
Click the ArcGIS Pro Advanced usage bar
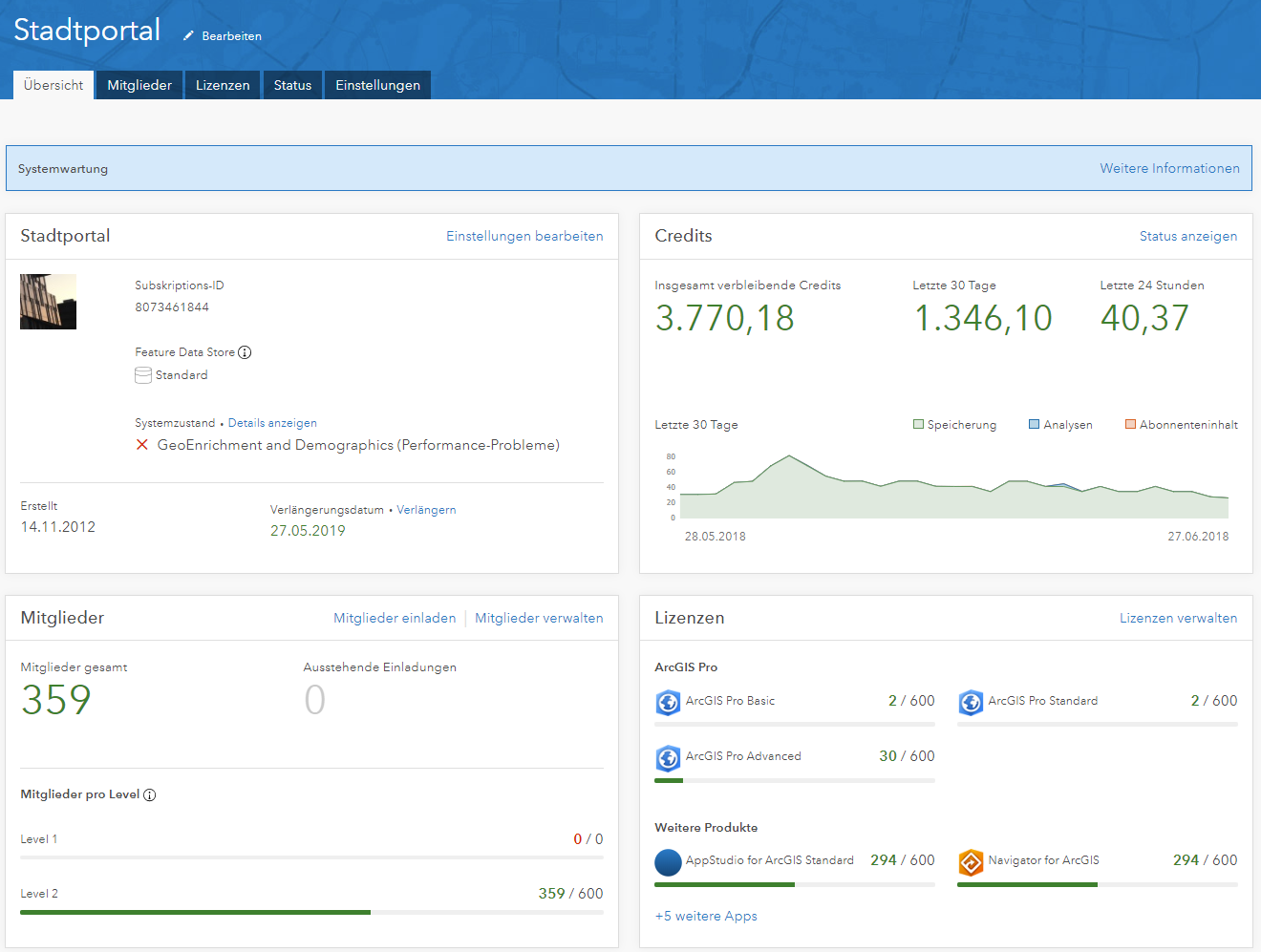coord(795,780)
